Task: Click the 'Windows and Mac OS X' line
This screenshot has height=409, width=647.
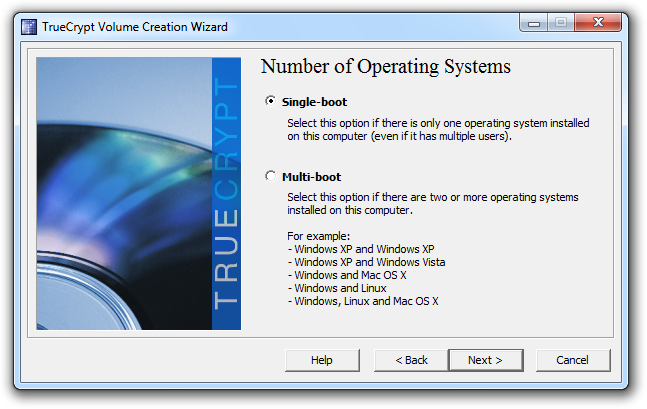Action: 347,275
